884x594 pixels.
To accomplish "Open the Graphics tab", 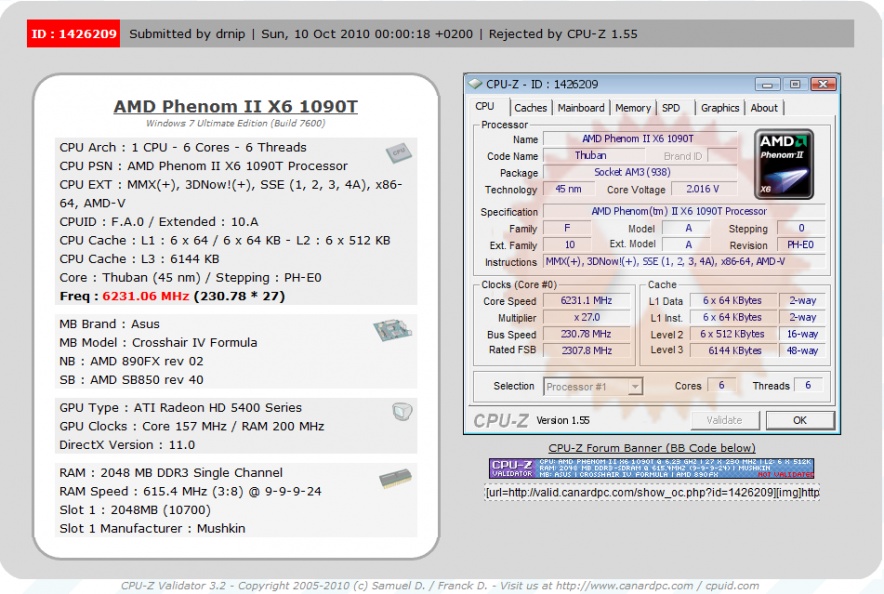I will 719,108.
